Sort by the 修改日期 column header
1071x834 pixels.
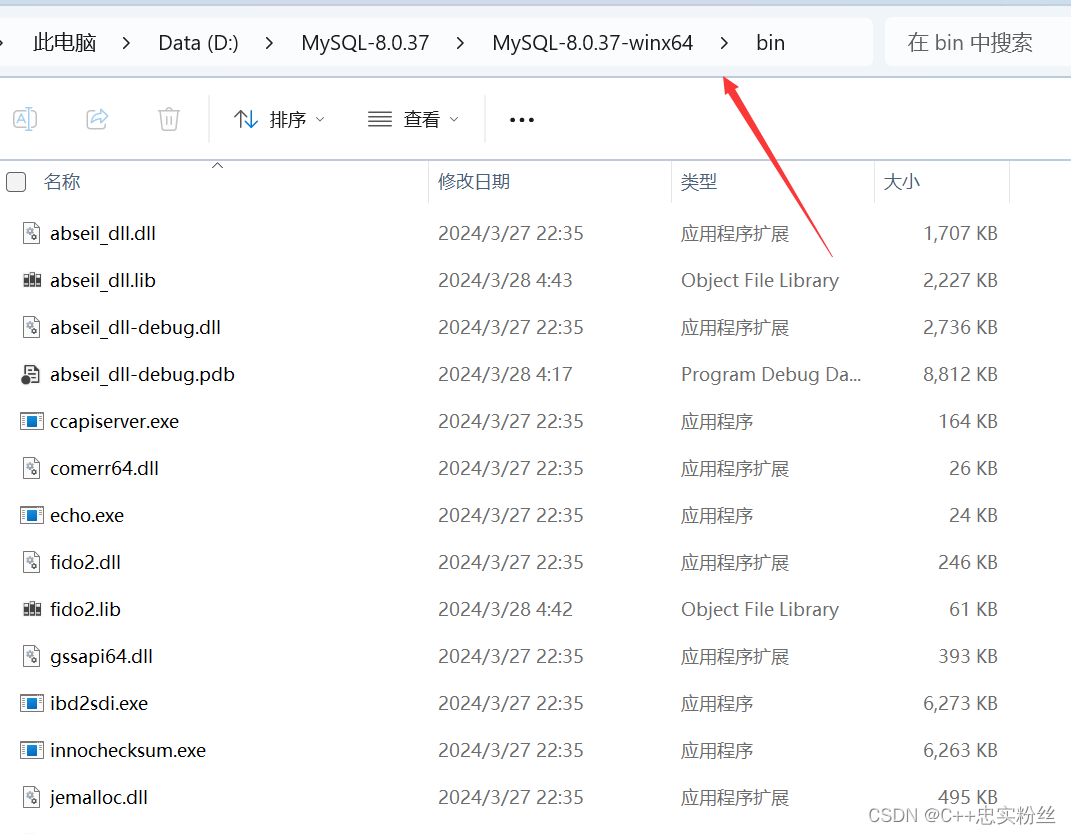(474, 182)
